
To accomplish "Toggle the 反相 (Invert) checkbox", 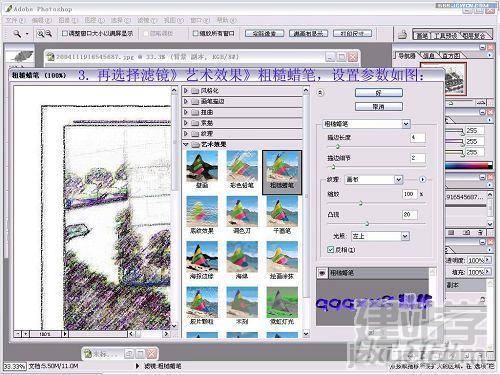I will coord(331,249).
